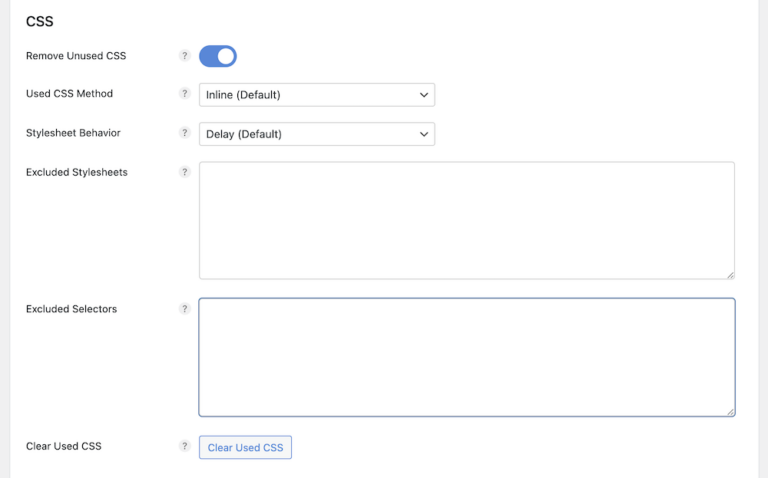Select the Stylesheet Behavior label text
The width and height of the screenshot is (768, 478).
73,133
